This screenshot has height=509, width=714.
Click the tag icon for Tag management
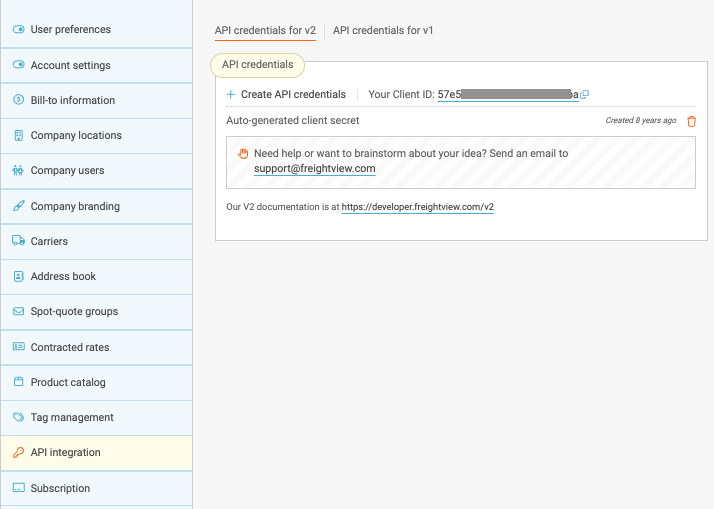(18, 418)
